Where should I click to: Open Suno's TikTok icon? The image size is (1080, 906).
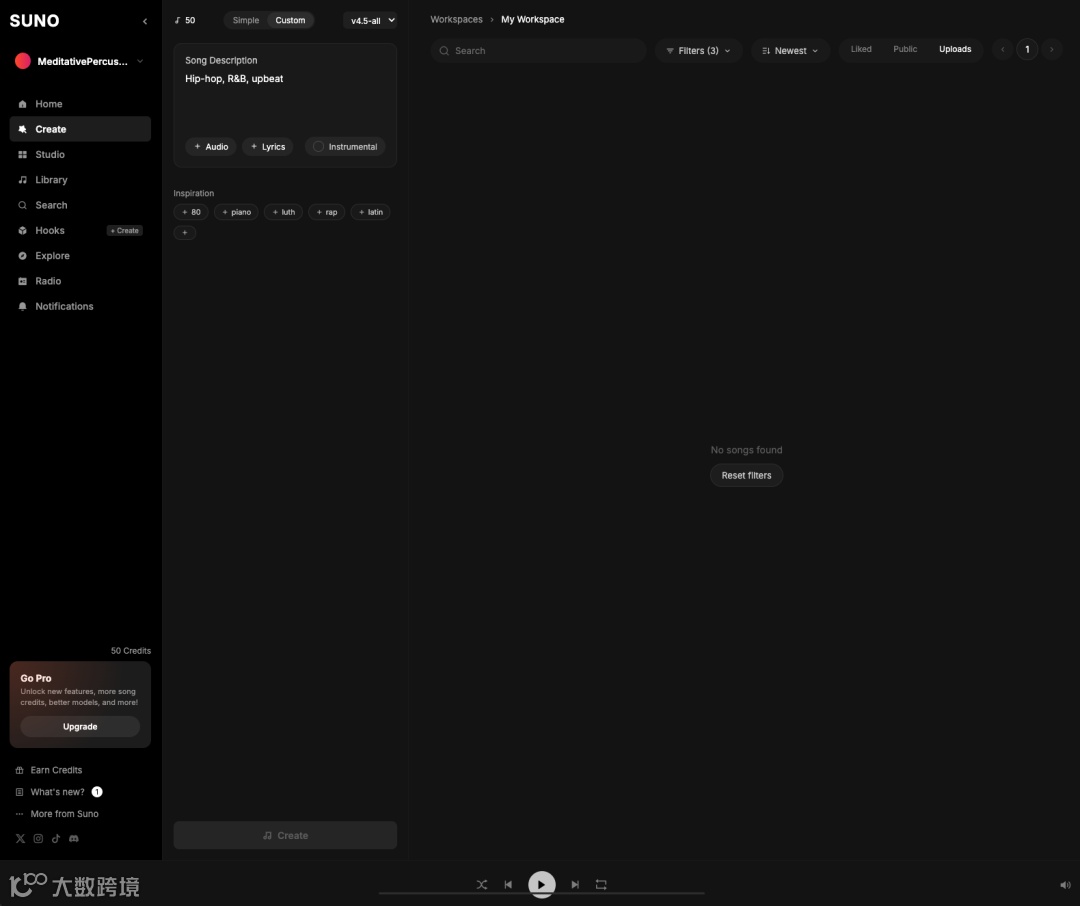56,838
